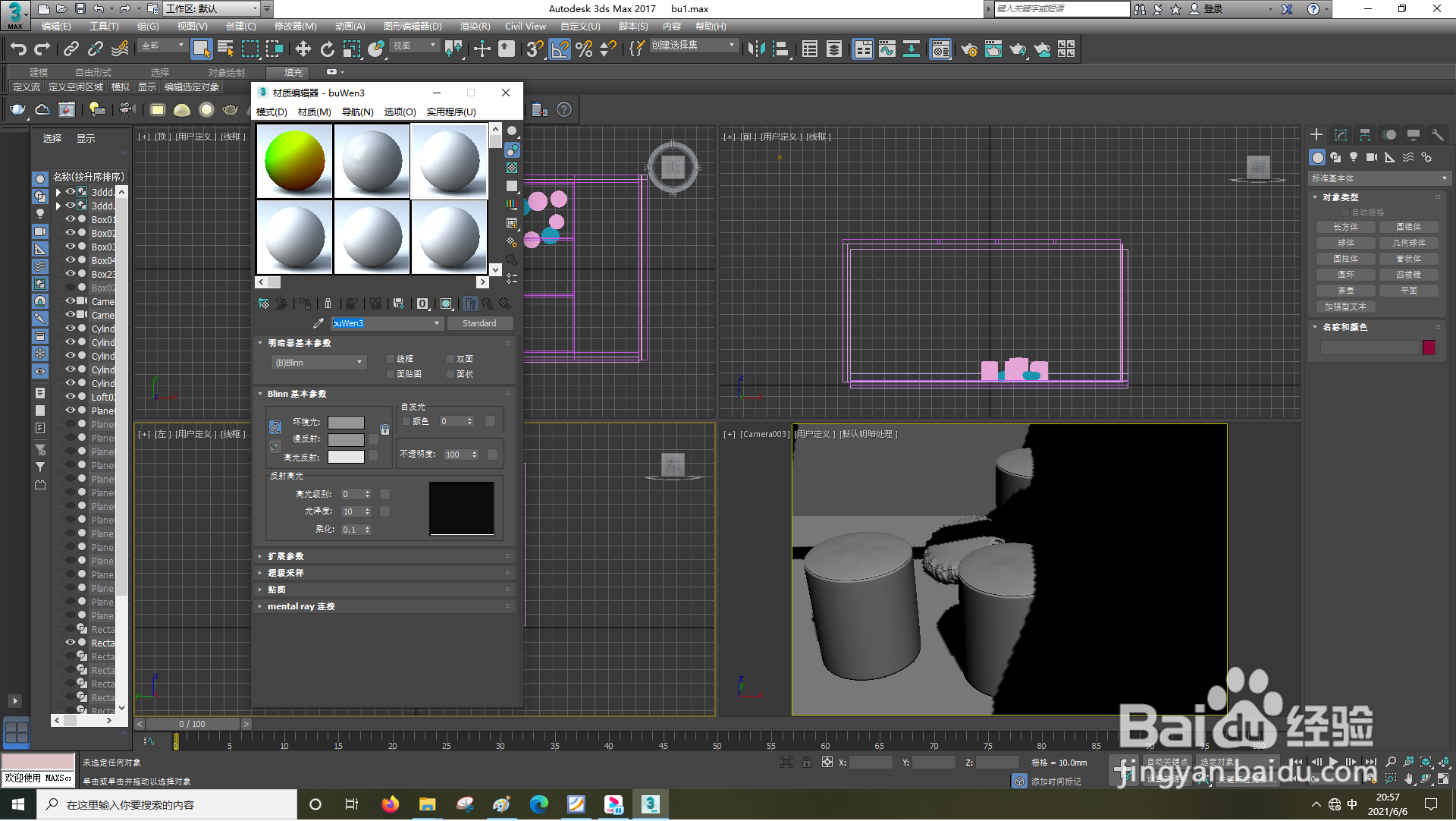Open 导航(N) menu in material editor
The height and width of the screenshot is (821, 1456).
(357, 112)
